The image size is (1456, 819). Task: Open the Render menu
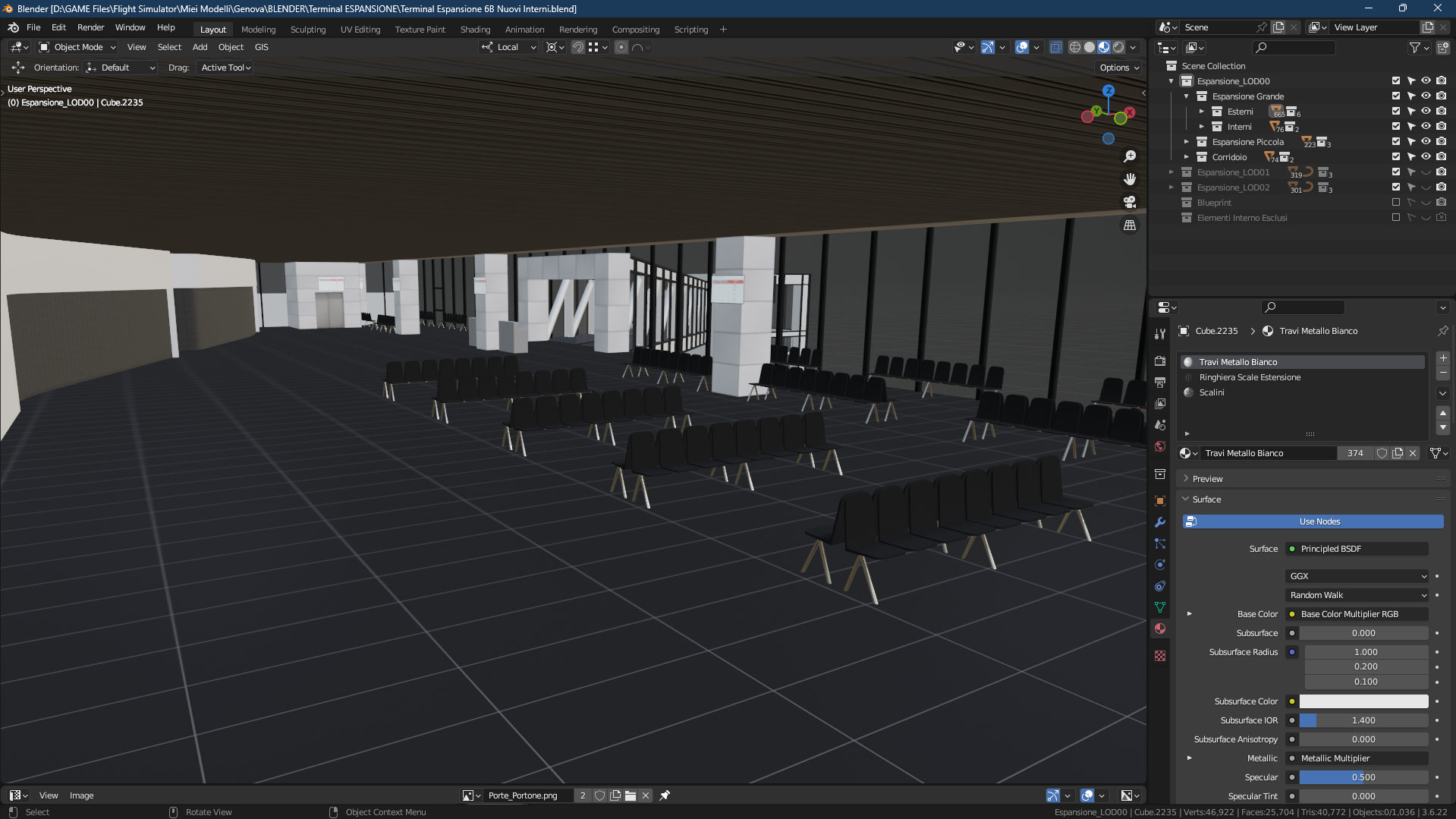(x=90, y=27)
